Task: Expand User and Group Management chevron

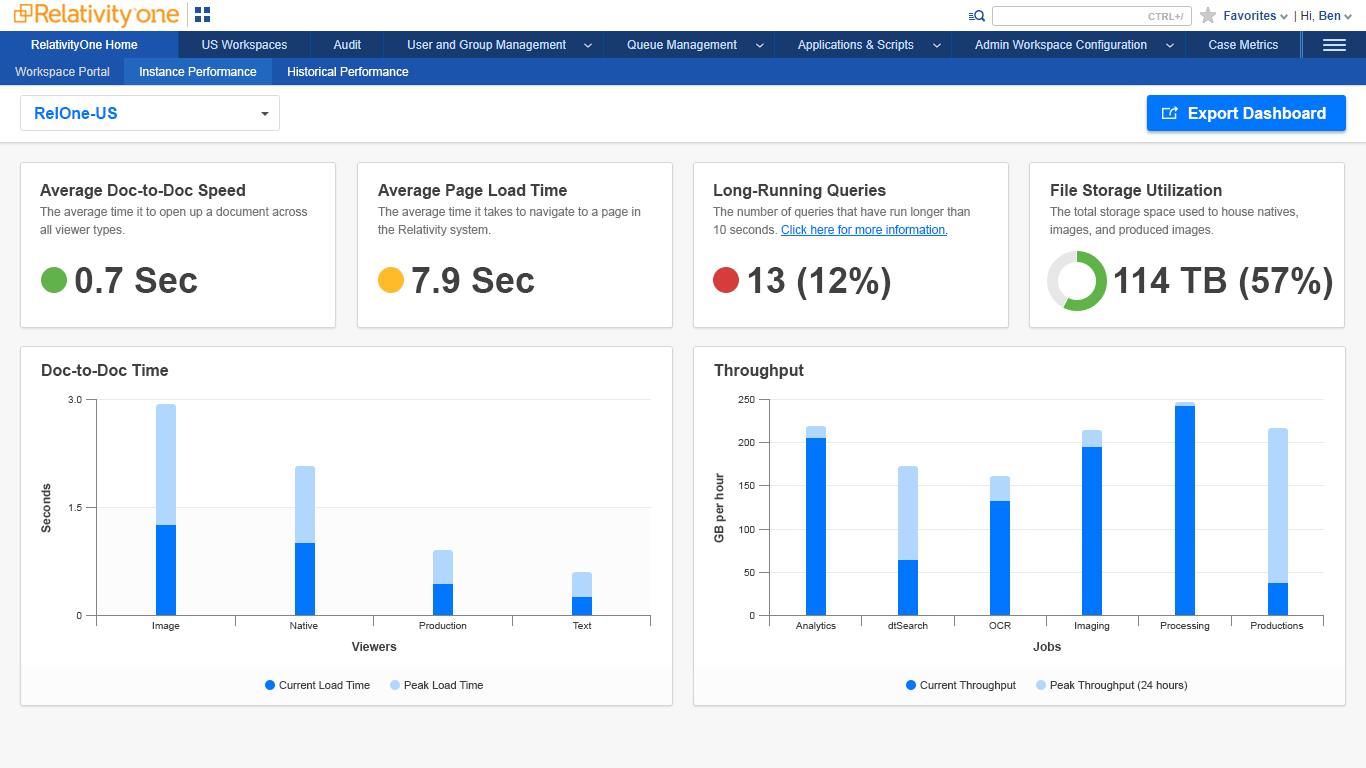Action: (587, 45)
